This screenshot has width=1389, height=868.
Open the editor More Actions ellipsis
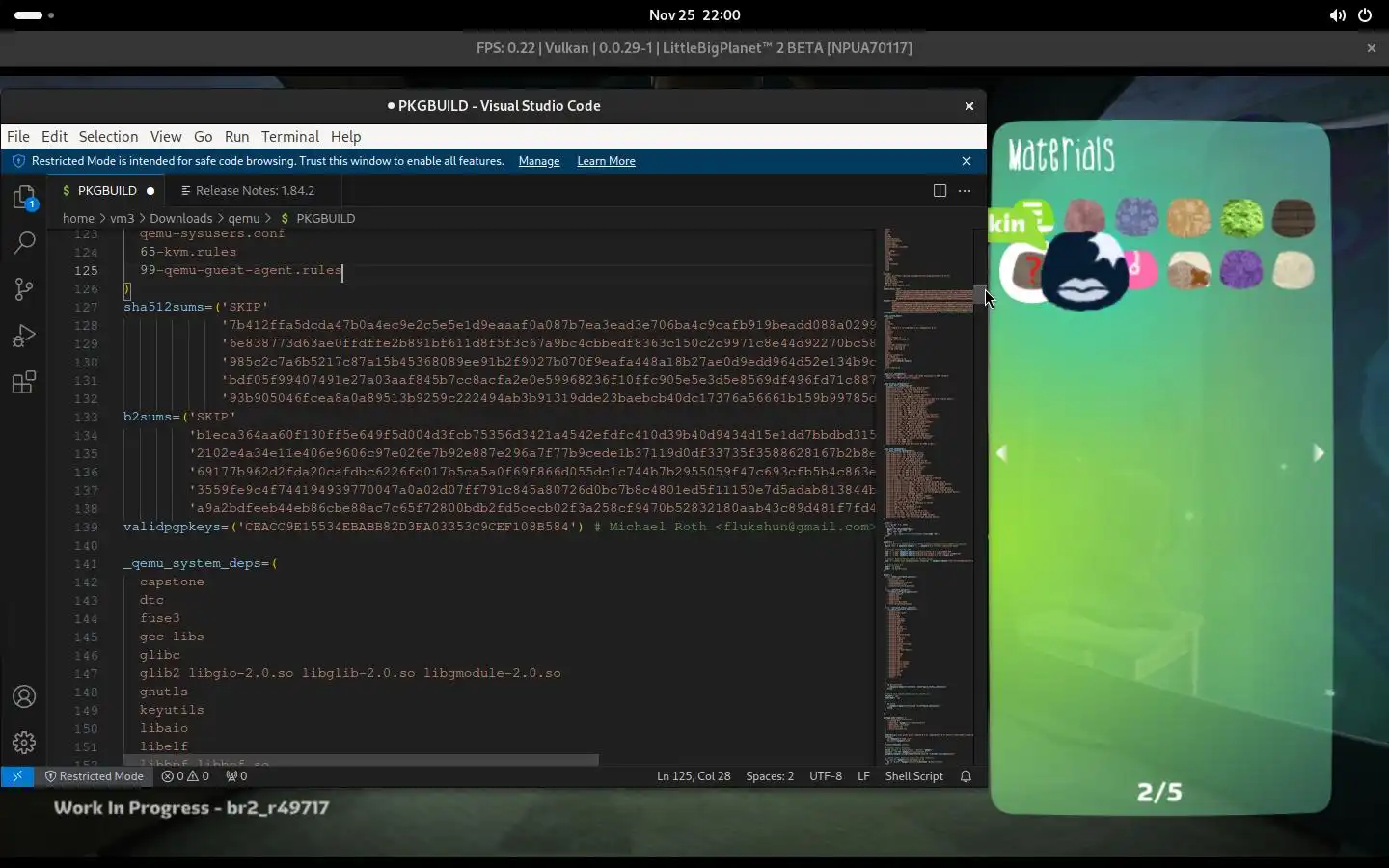pyautogui.click(x=965, y=191)
